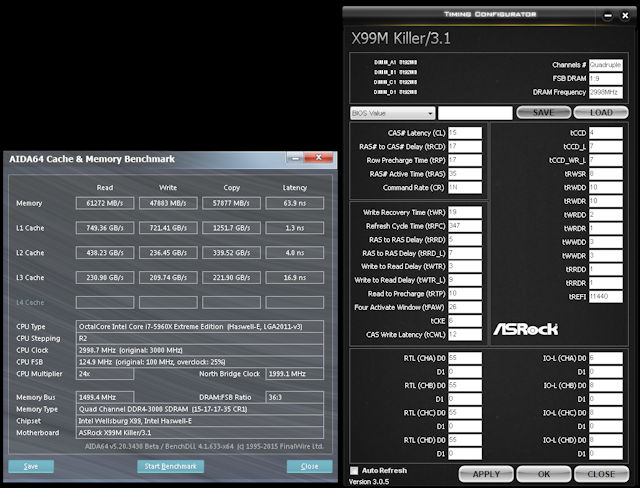Select the IO-L (CHD) D0 field
The height and width of the screenshot is (488, 640).
tap(606, 440)
